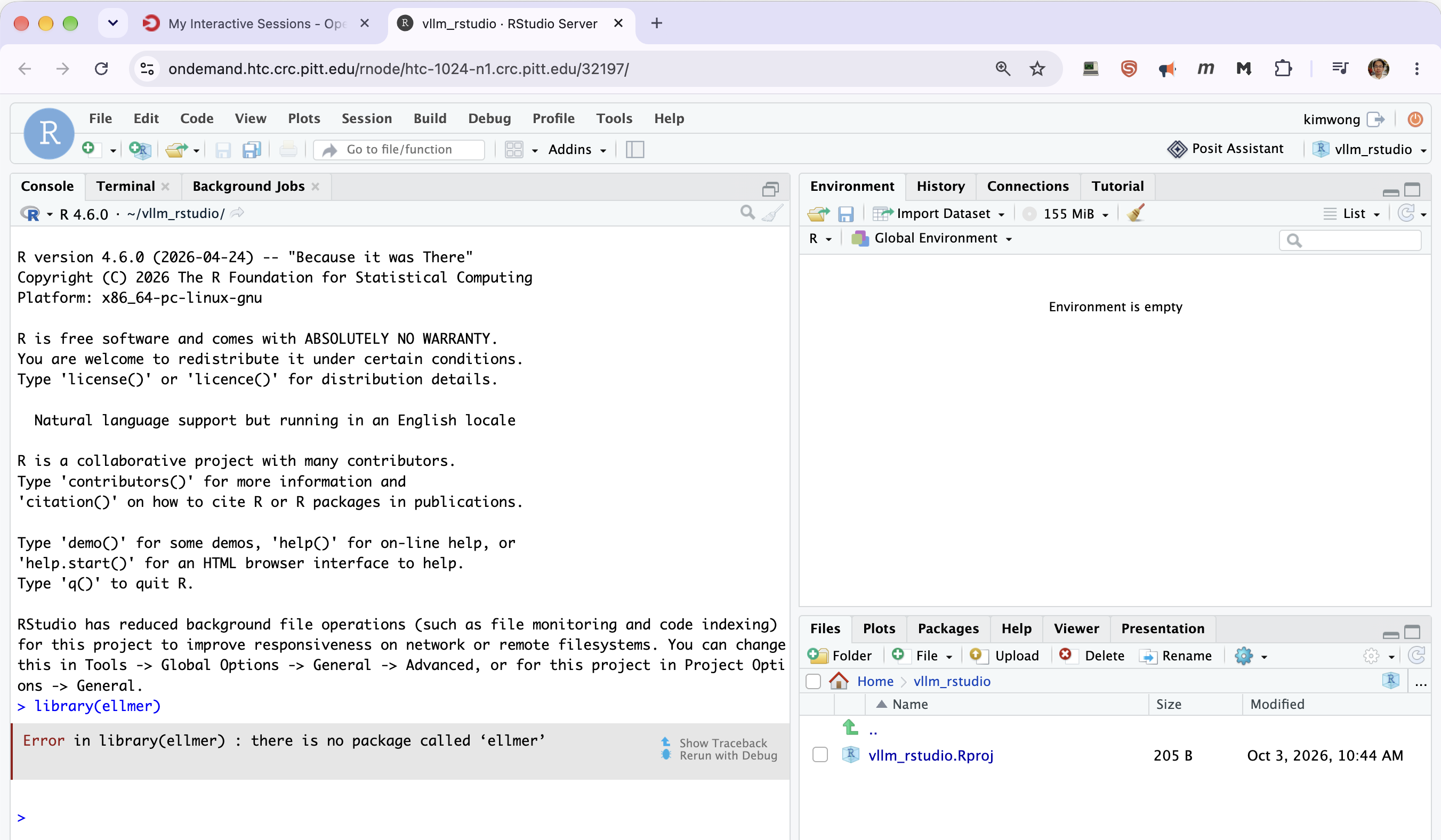
Task: Clear objects with the Environment broom icon
Action: click(x=1136, y=213)
